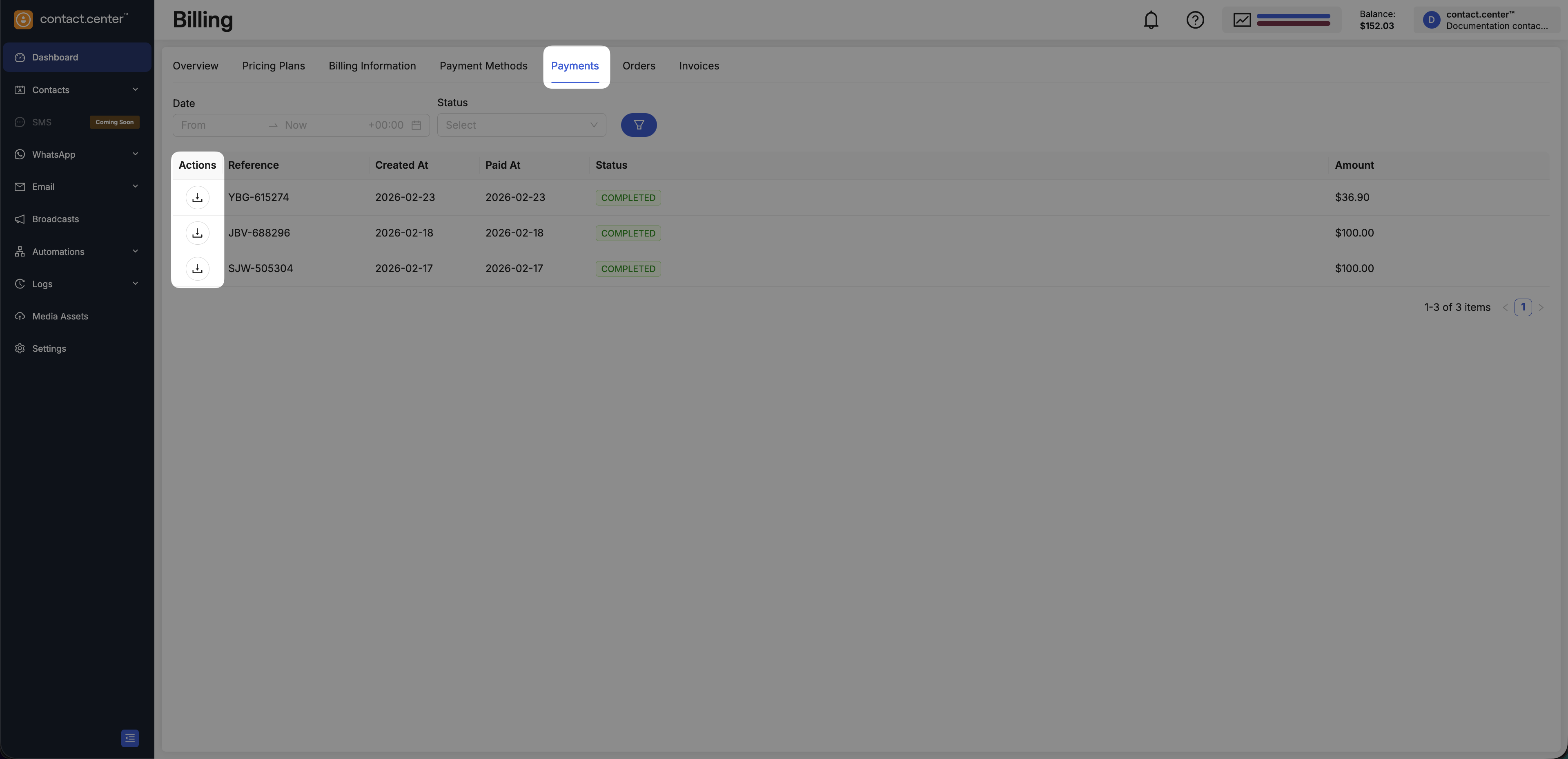Go to Broadcasts in sidebar
This screenshot has width=1568, height=759.
56,219
